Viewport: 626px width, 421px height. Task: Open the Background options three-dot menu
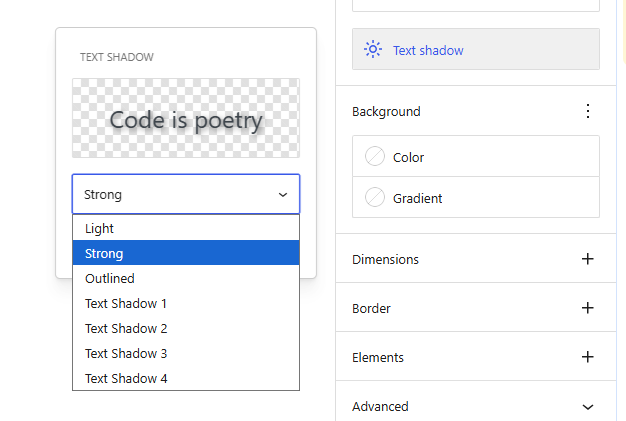point(588,111)
